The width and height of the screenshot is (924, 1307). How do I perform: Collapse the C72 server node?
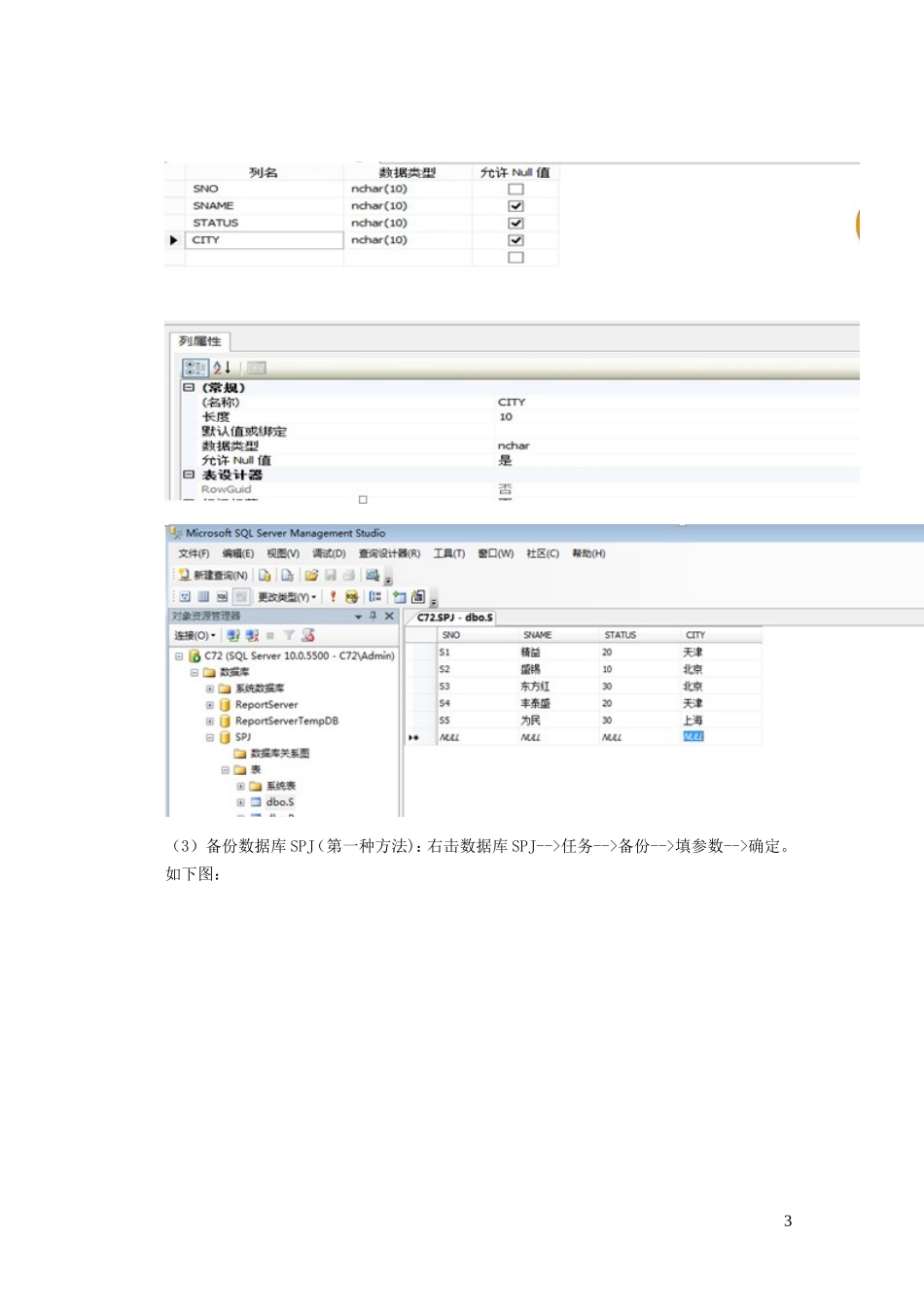pyautogui.click(x=178, y=655)
